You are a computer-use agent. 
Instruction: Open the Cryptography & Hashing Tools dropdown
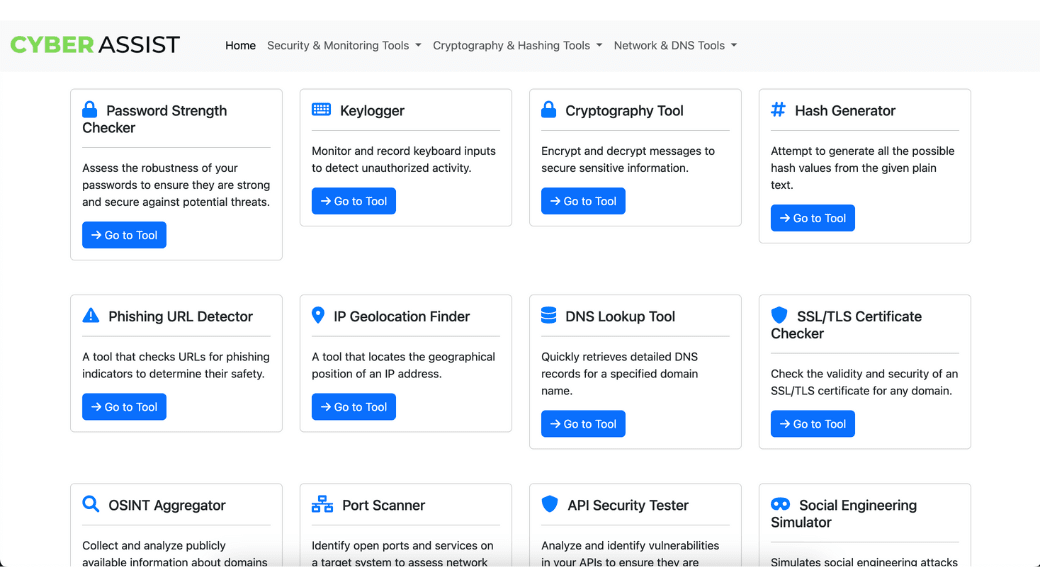pyautogui.click(x=517, y=46)
